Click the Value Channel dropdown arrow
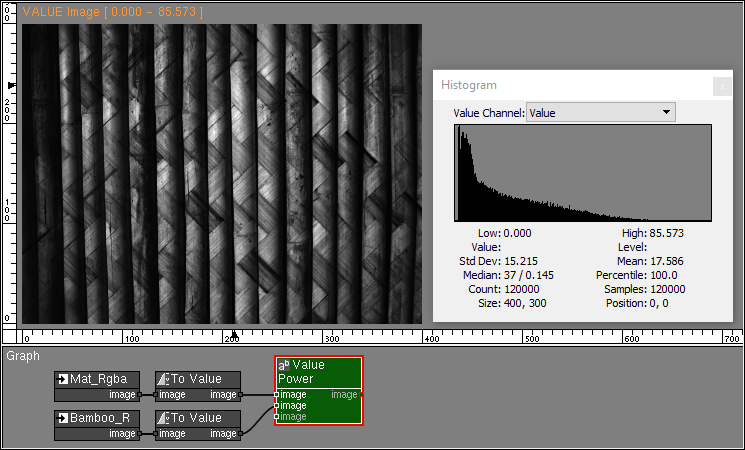The width and height of the screenshot is (745, 450). pyautogui.click(x=666, y=113)
